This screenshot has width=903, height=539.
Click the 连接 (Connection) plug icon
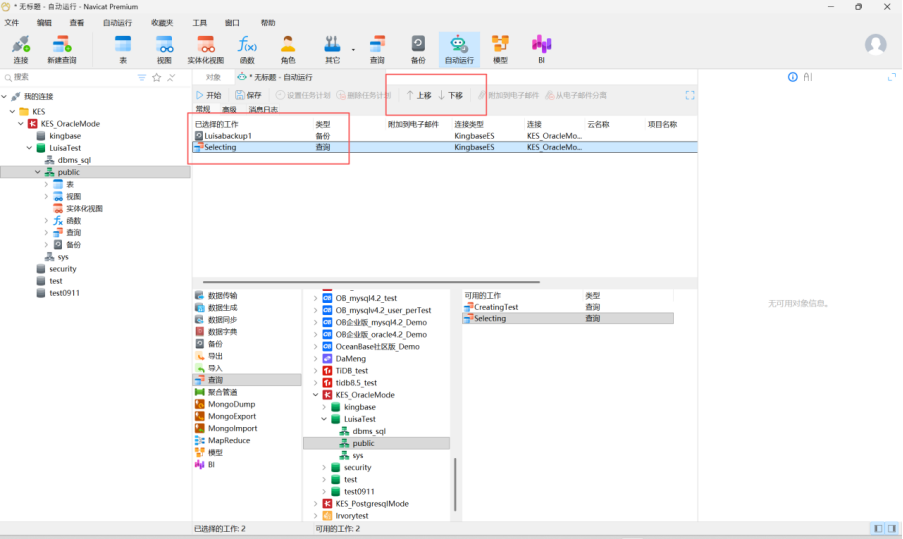pos(20,48)
